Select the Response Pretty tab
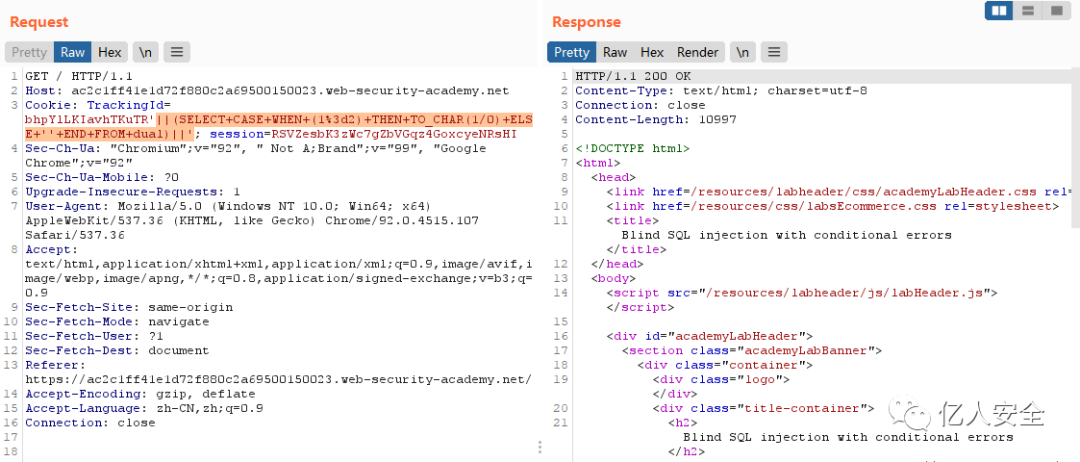This screenshot has height=462, width=1080. pyautogui.click(x=572, y=52)
